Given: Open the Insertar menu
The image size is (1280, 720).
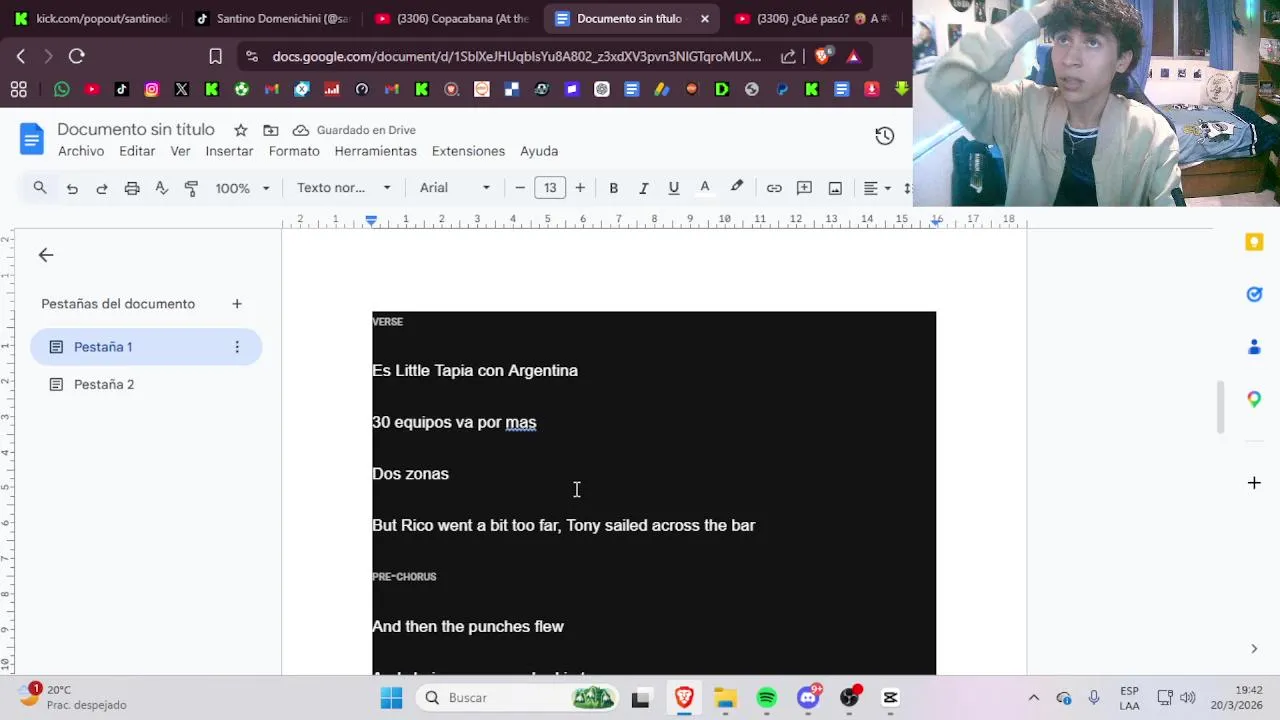Looking at the screenshot, I should pyautogui.click(x=229, y=151).
